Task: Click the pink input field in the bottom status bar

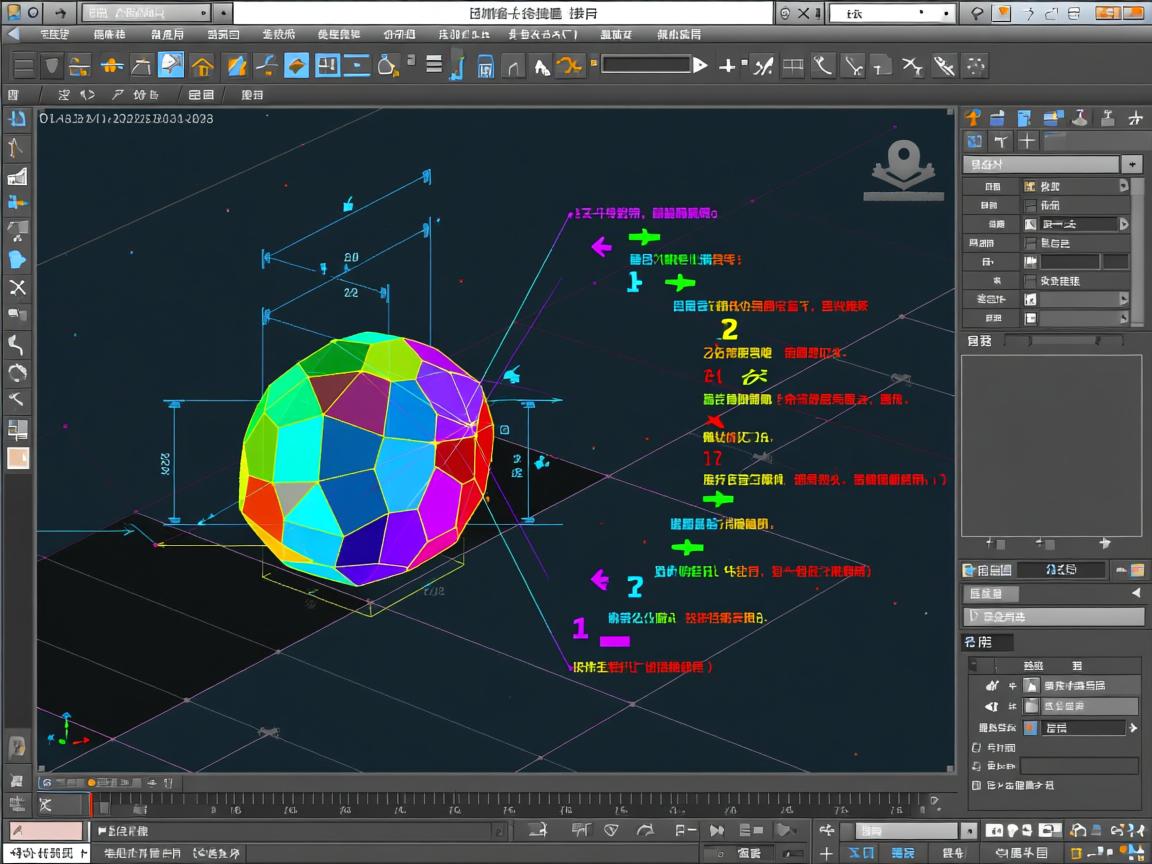Action: 46,831
